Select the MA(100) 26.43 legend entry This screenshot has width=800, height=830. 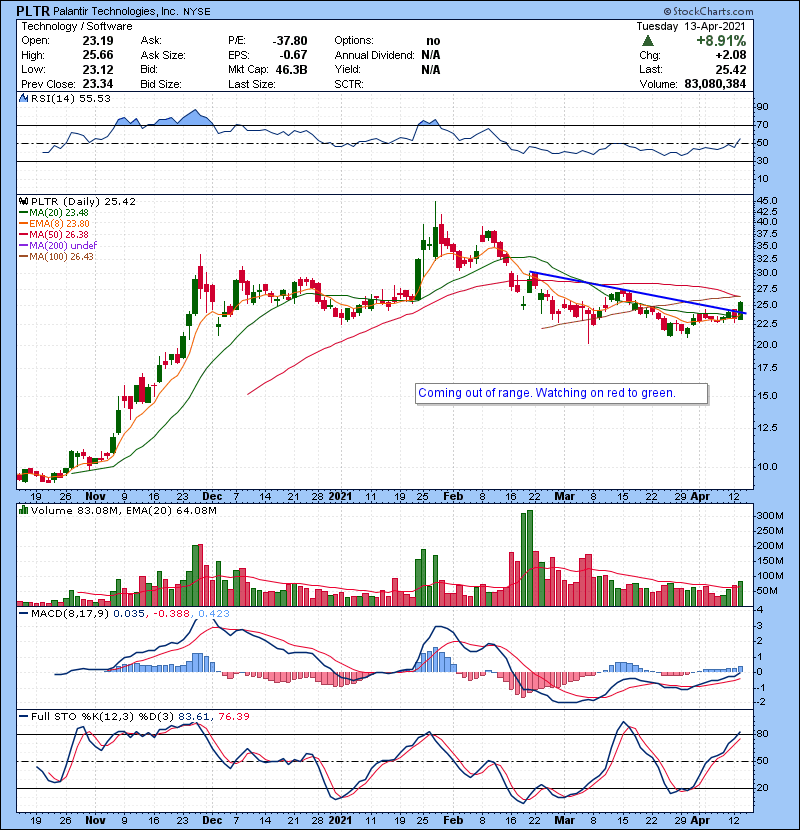click(56, 257)
